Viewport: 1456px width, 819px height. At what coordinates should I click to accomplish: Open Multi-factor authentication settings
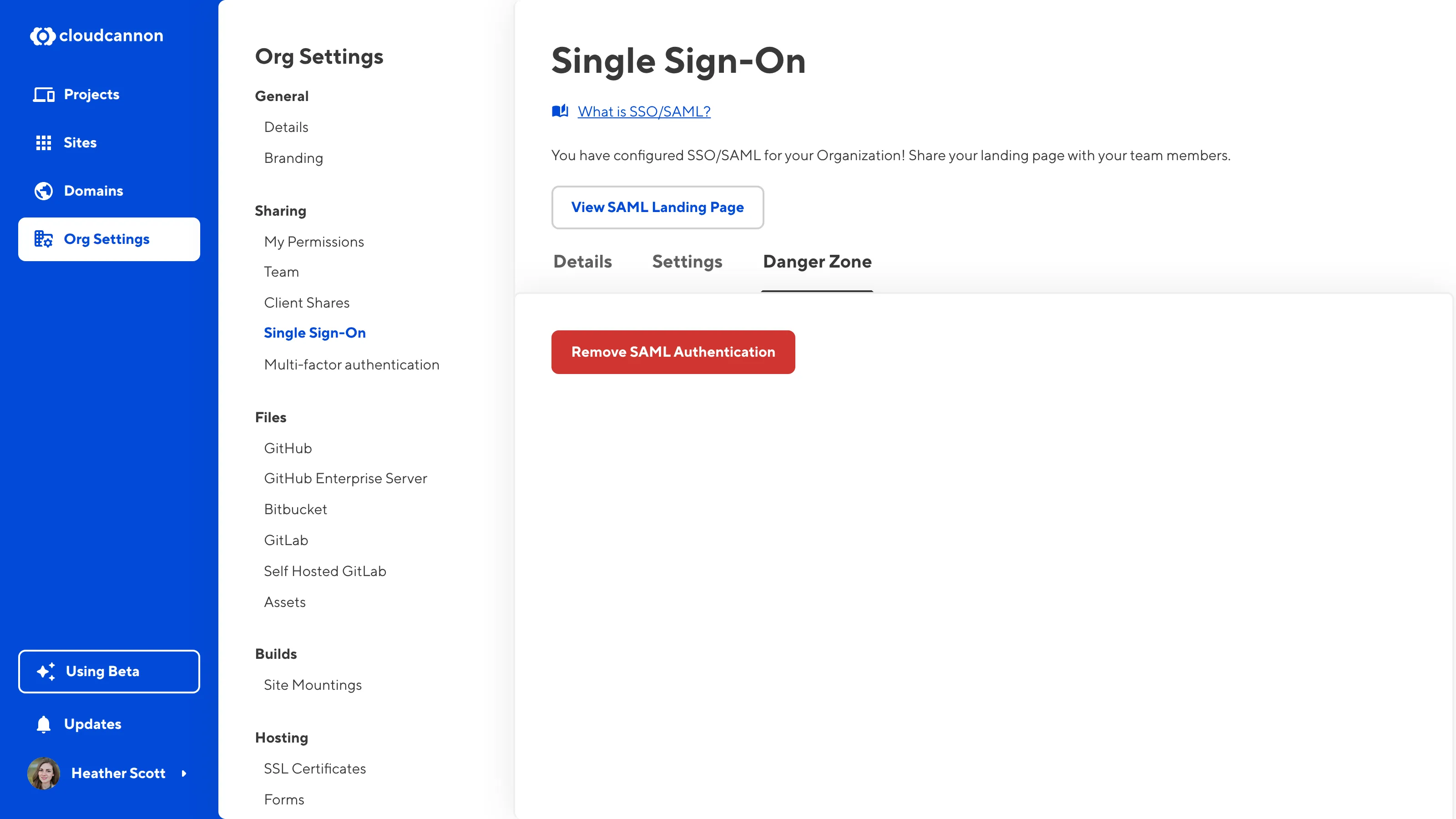352,364
